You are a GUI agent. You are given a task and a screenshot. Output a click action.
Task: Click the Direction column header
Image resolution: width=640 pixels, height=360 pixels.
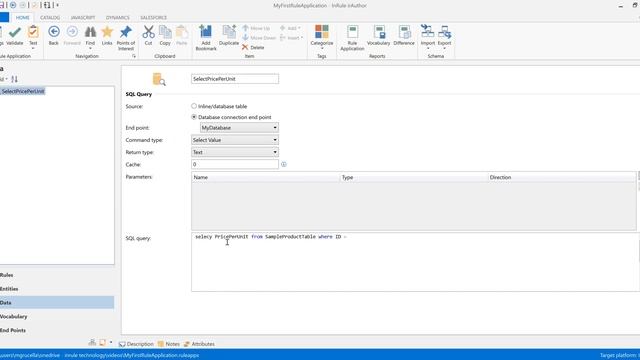pos(562,177)
